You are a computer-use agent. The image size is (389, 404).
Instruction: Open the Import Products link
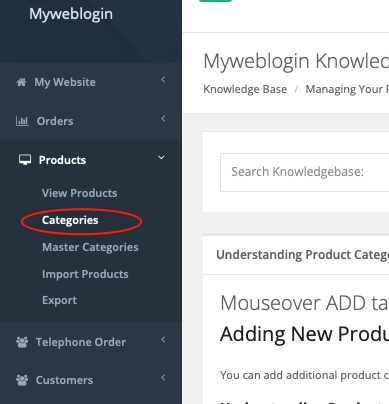[85, 274]
